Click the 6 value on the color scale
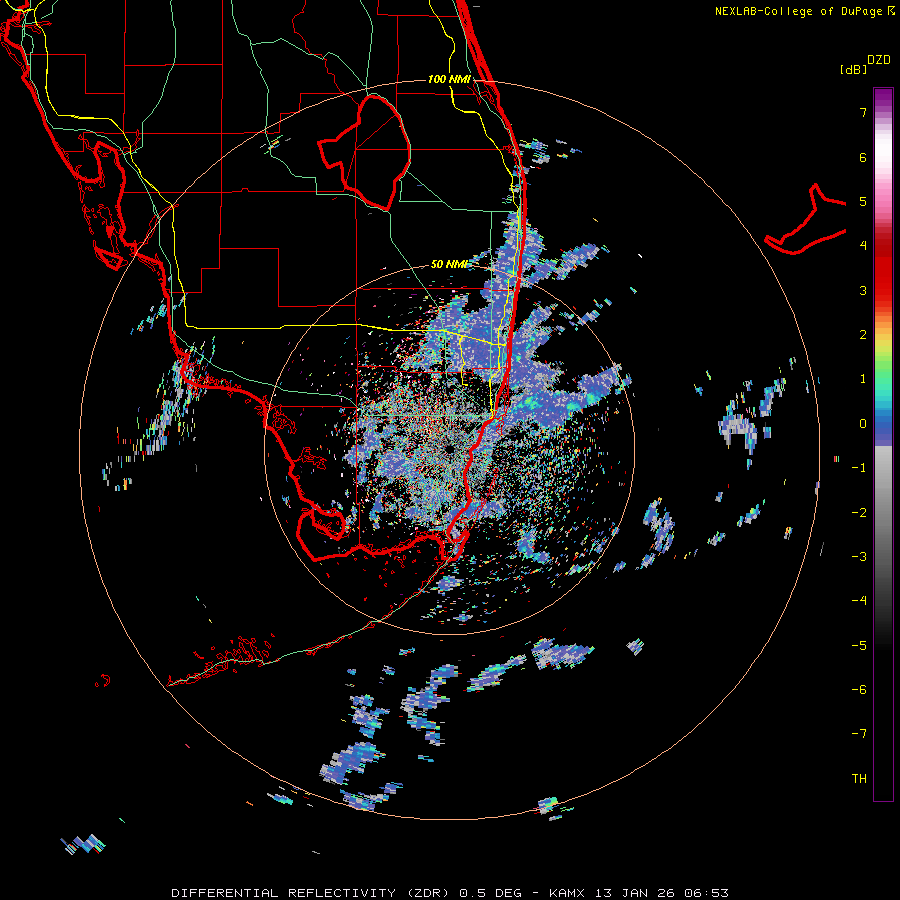900x900 pixels. [x=863, y=157]
